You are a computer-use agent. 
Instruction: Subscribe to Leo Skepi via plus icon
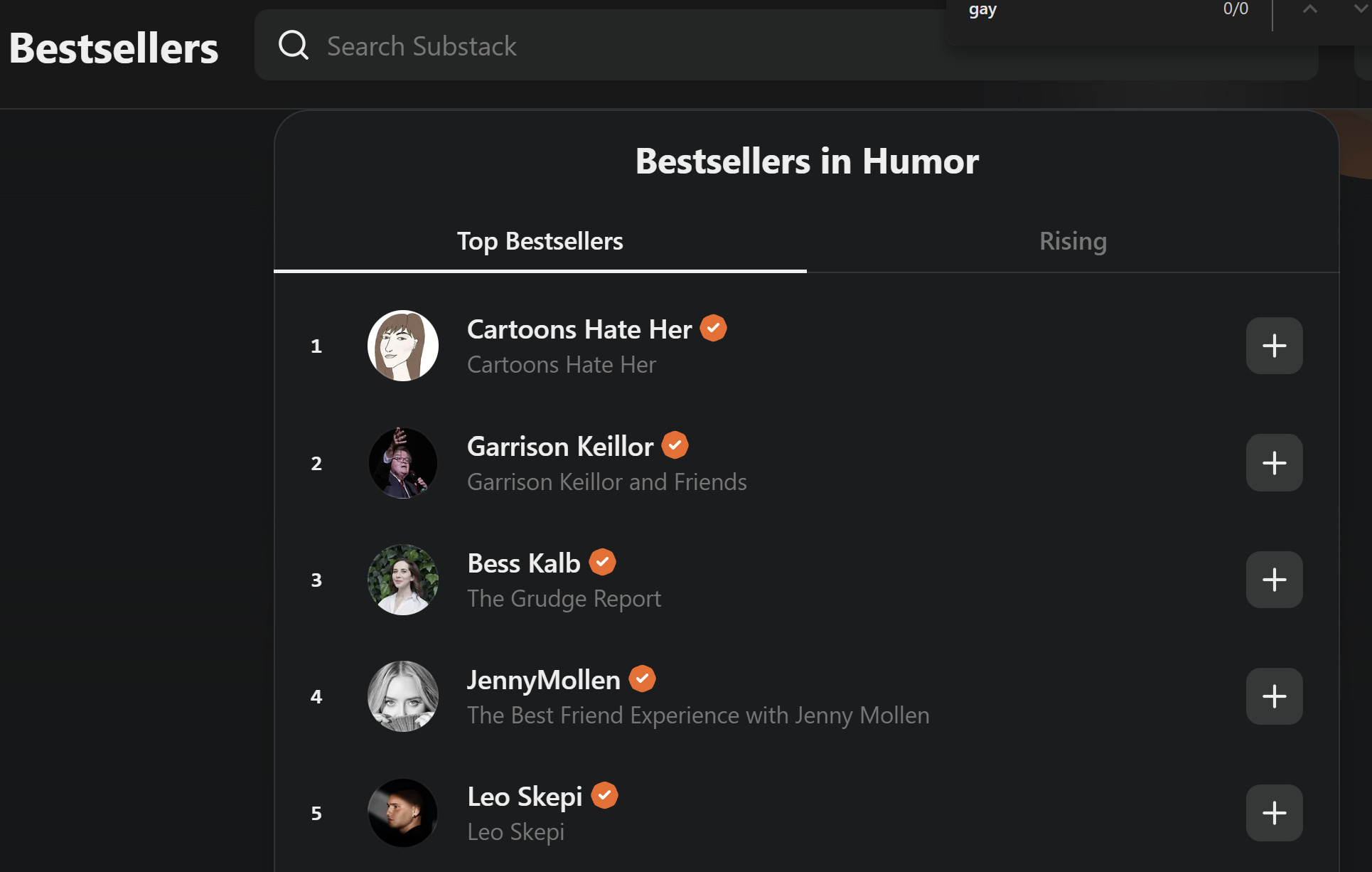tap(1274, 813)
